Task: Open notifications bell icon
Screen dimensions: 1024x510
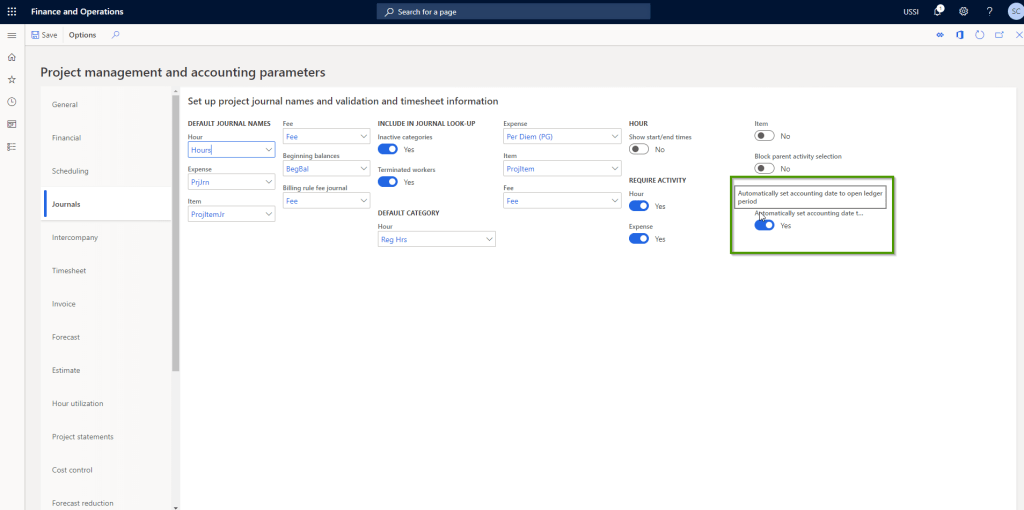Action: [938, 11]
